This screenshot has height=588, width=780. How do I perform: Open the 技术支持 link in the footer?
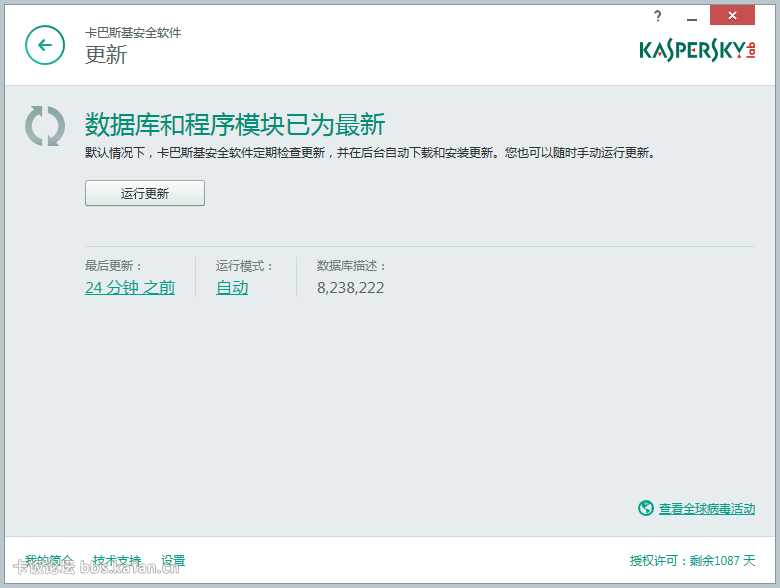117,561
